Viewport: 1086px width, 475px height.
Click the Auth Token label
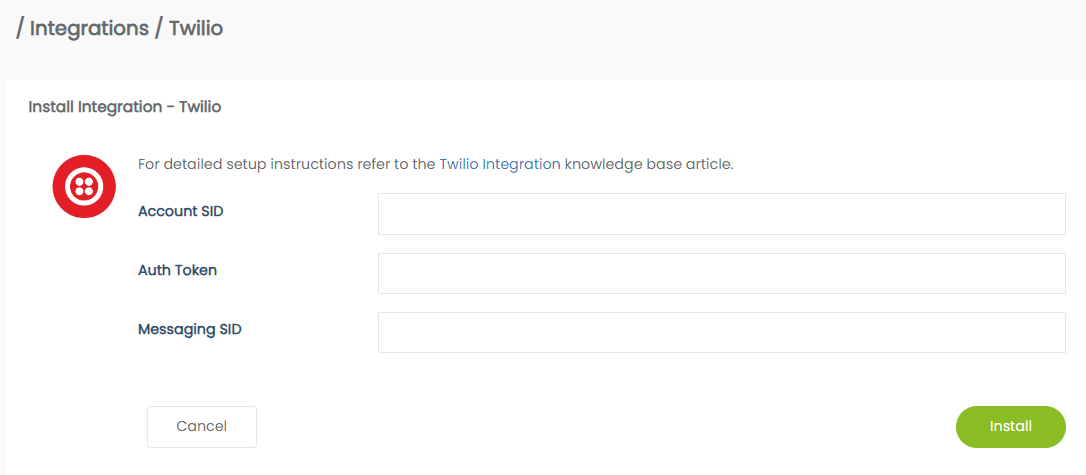[177, 270]
